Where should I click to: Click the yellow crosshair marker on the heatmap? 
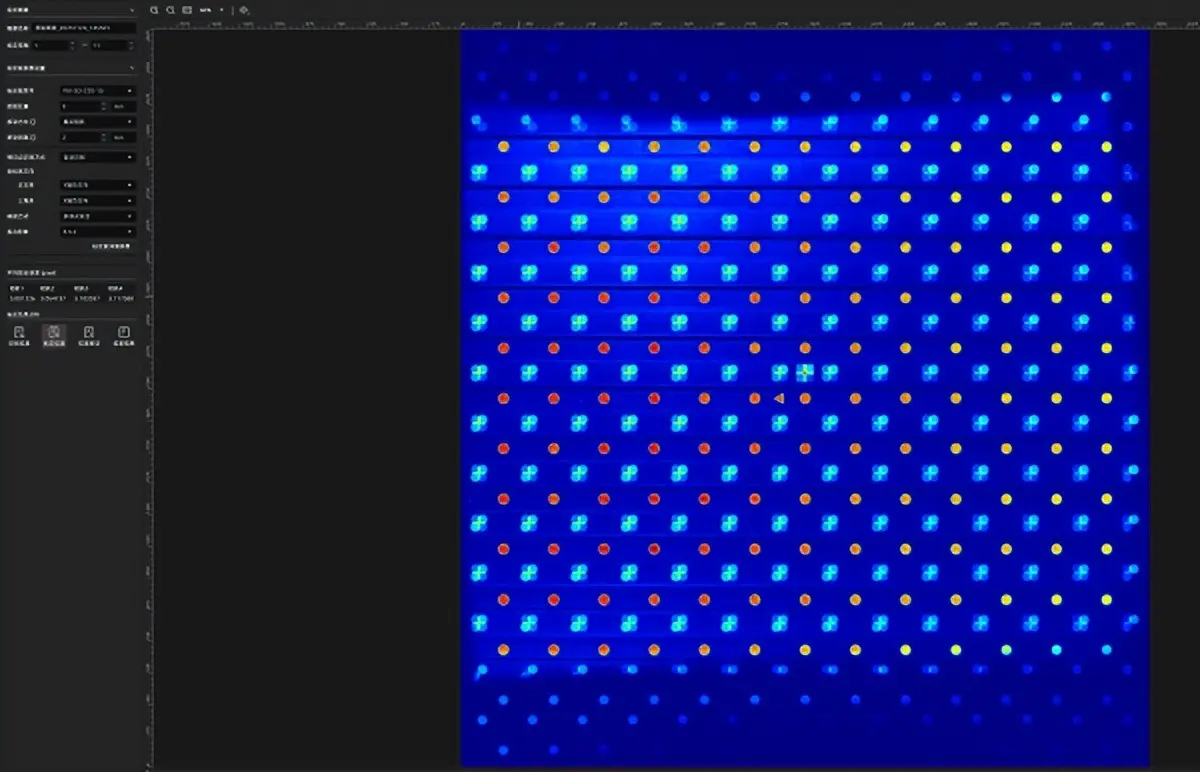pos(804,372)
